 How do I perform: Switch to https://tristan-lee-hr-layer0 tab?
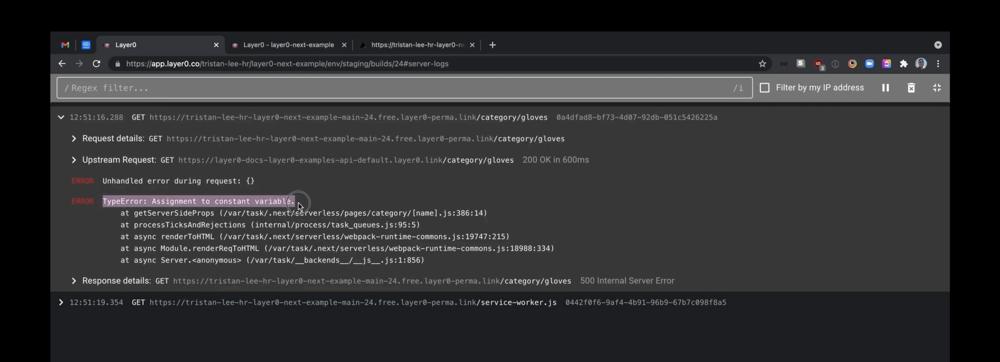click(x=417, y=45)
